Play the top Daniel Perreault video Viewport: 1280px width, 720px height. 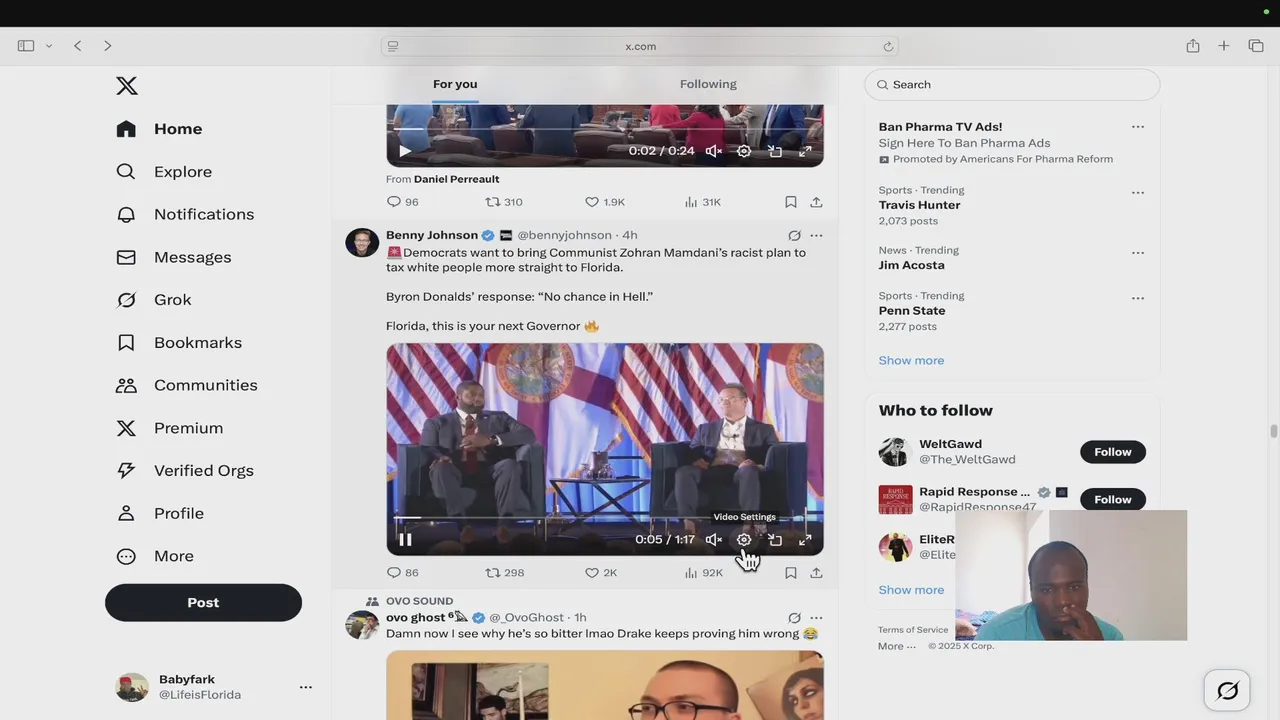coord(405,151)
